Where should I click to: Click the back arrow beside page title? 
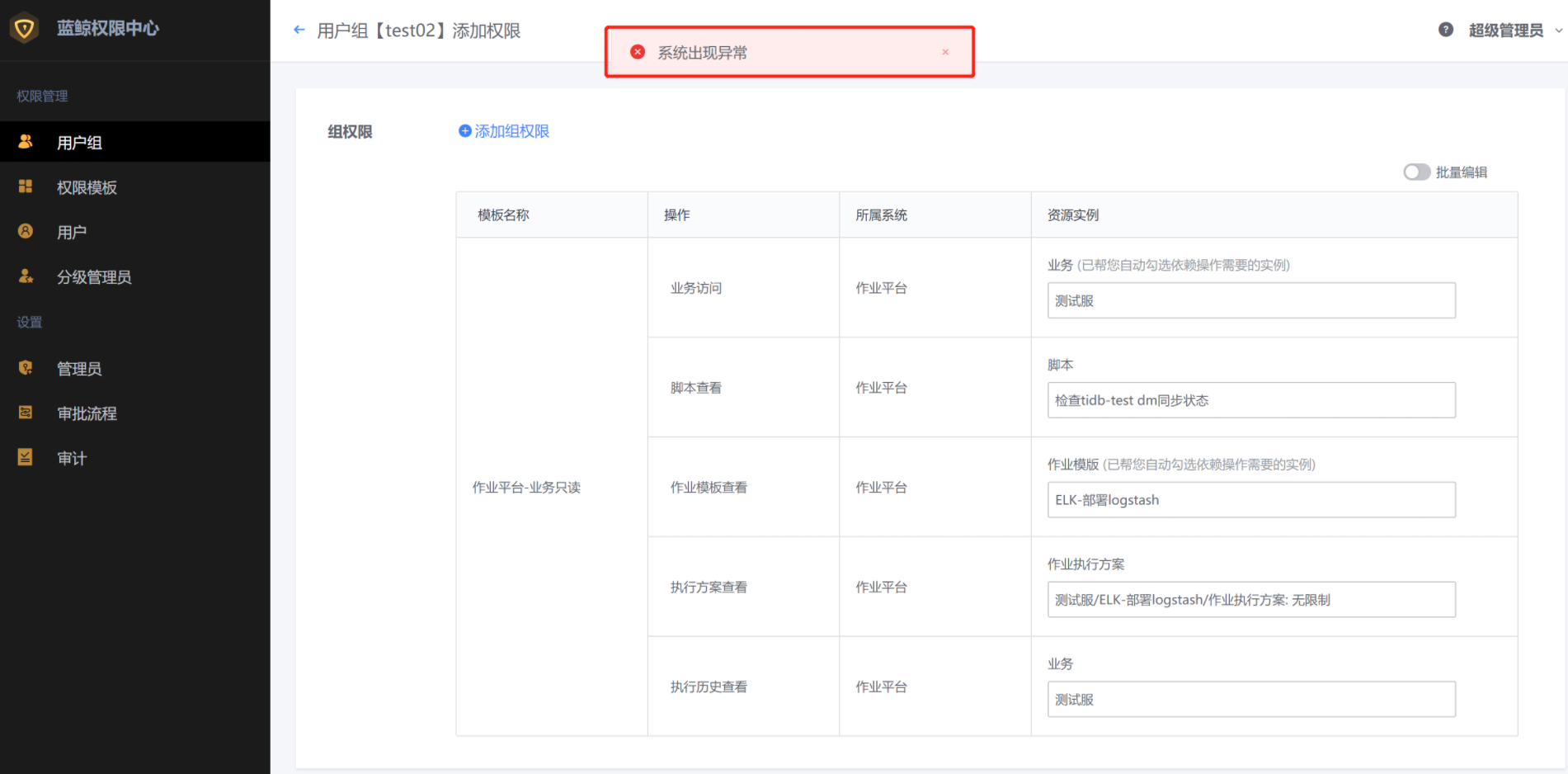point(298,29)
